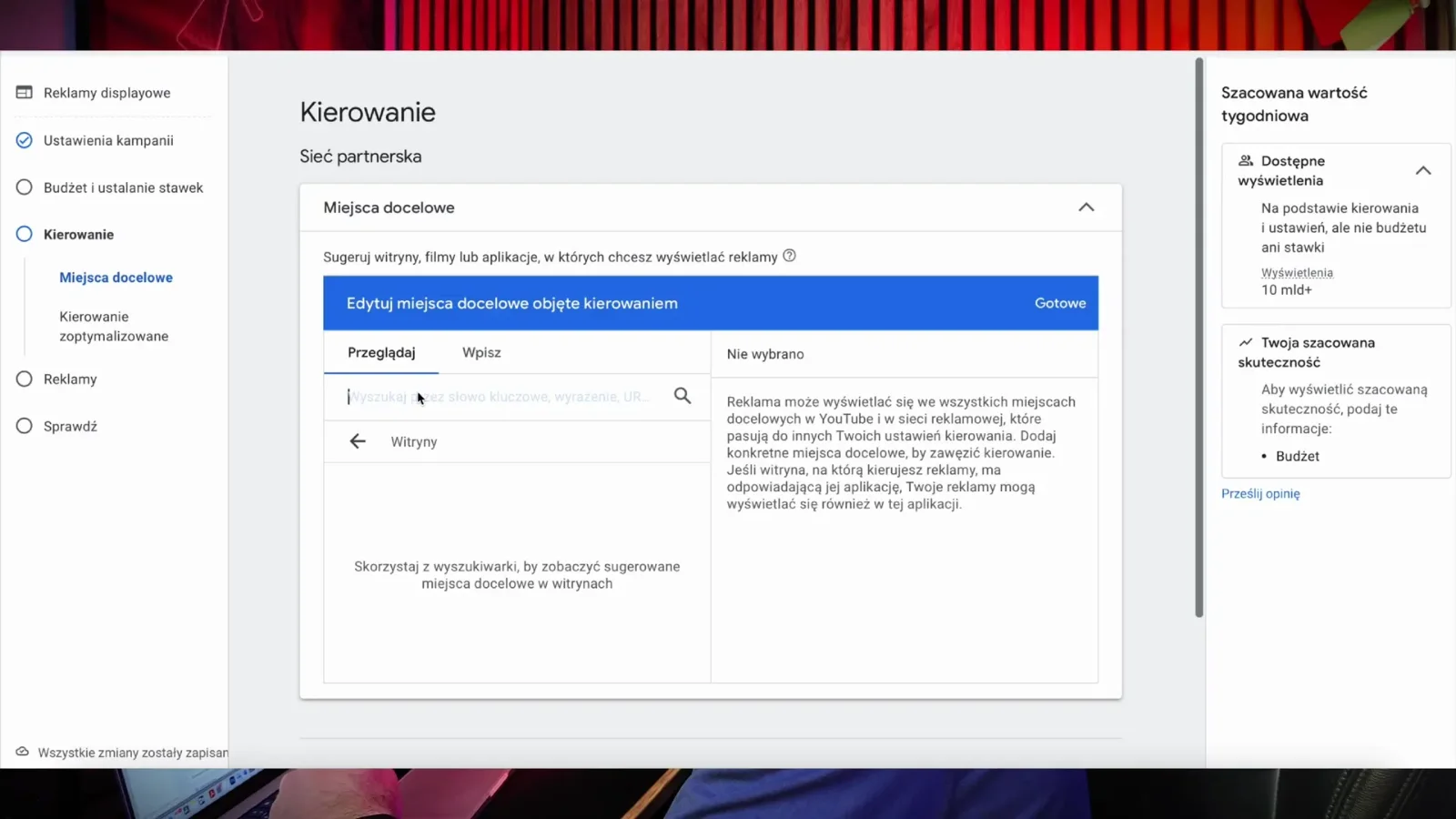The image size is (1456, 819).
Task: Click the Sprawdź step label
Action: click(70, 426)
